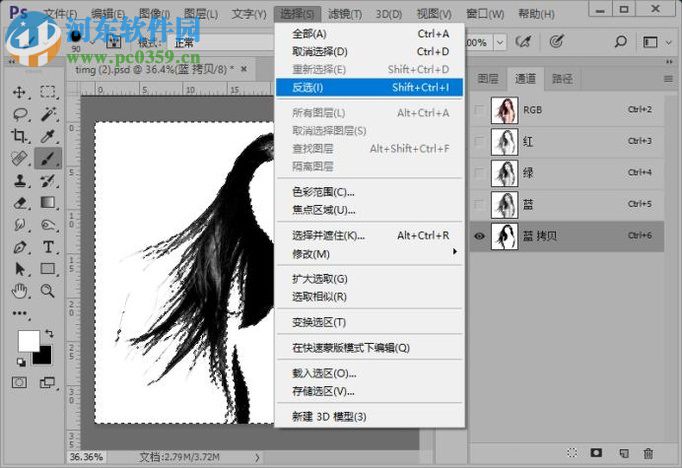Screen dimensions: 682x468
Task: Expand the percentage value dropdown arrow
Action: (500, 42)
